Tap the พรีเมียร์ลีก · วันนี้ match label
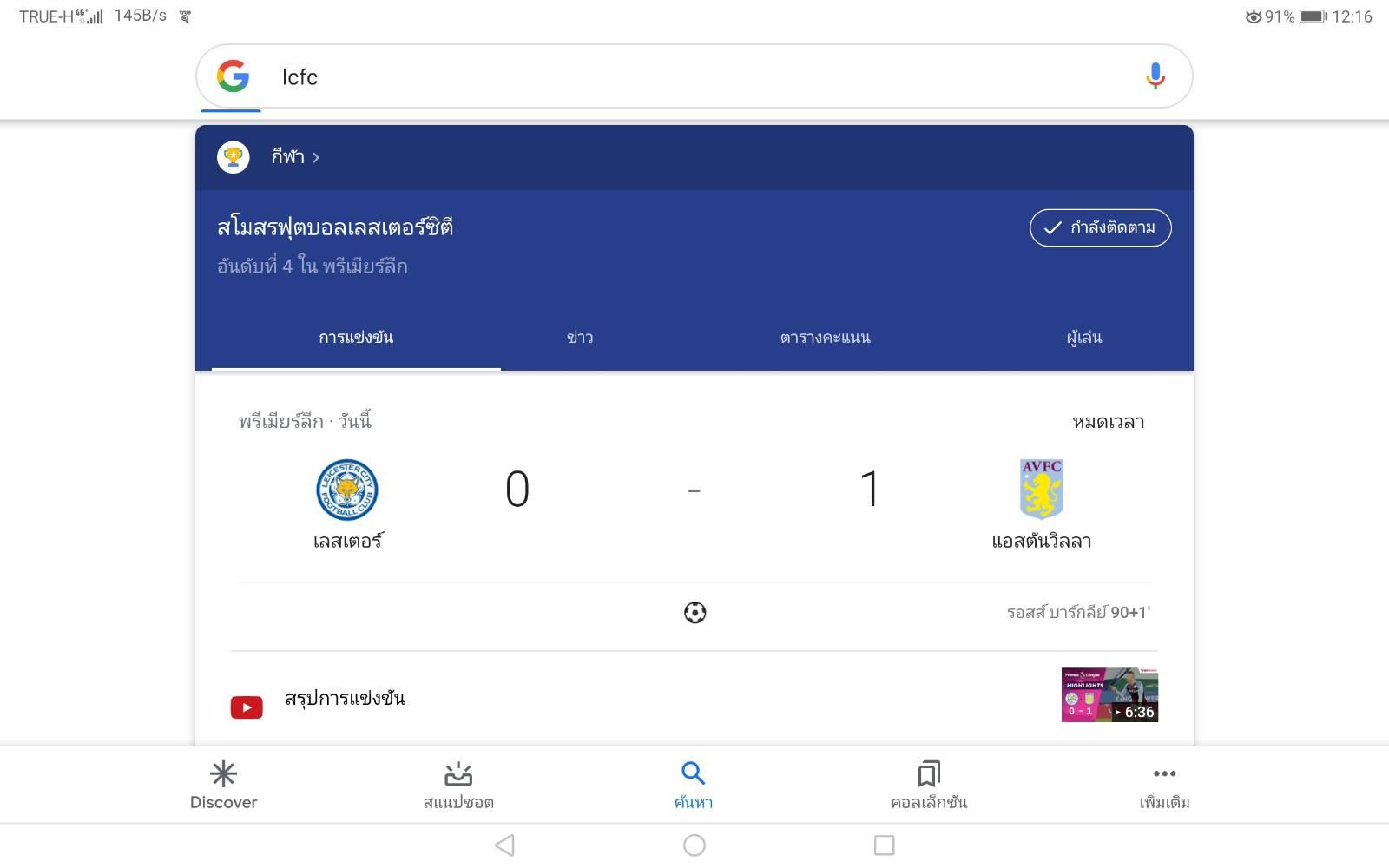 pos(305,421)
